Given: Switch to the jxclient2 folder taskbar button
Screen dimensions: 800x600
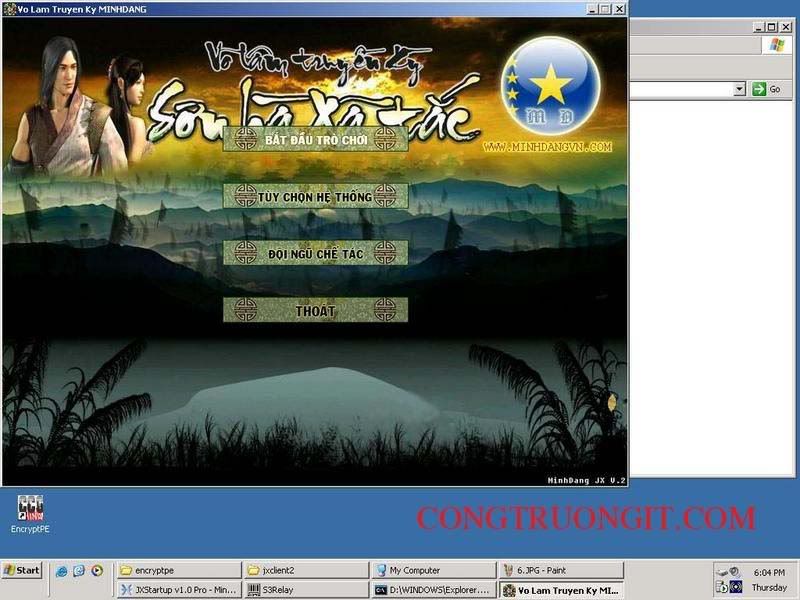Looking at the screenshot, I should [x=306, y=570].
